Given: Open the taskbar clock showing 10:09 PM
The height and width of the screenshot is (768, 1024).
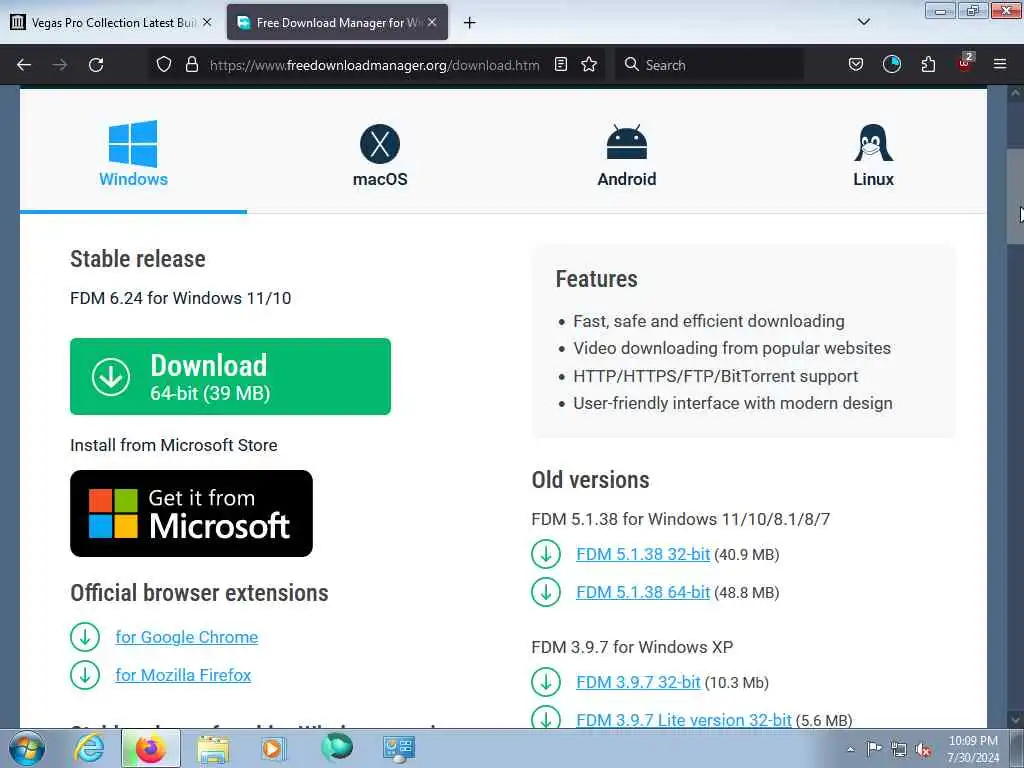Looking at the screenshot, I should click(973, 749).
